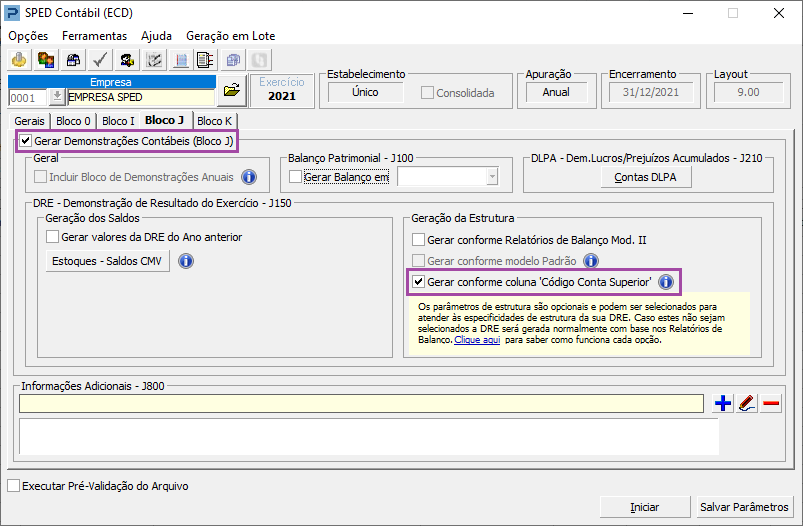
Task: Click the SPED Contábil app icon in the title bar
Action: point(11,13)
